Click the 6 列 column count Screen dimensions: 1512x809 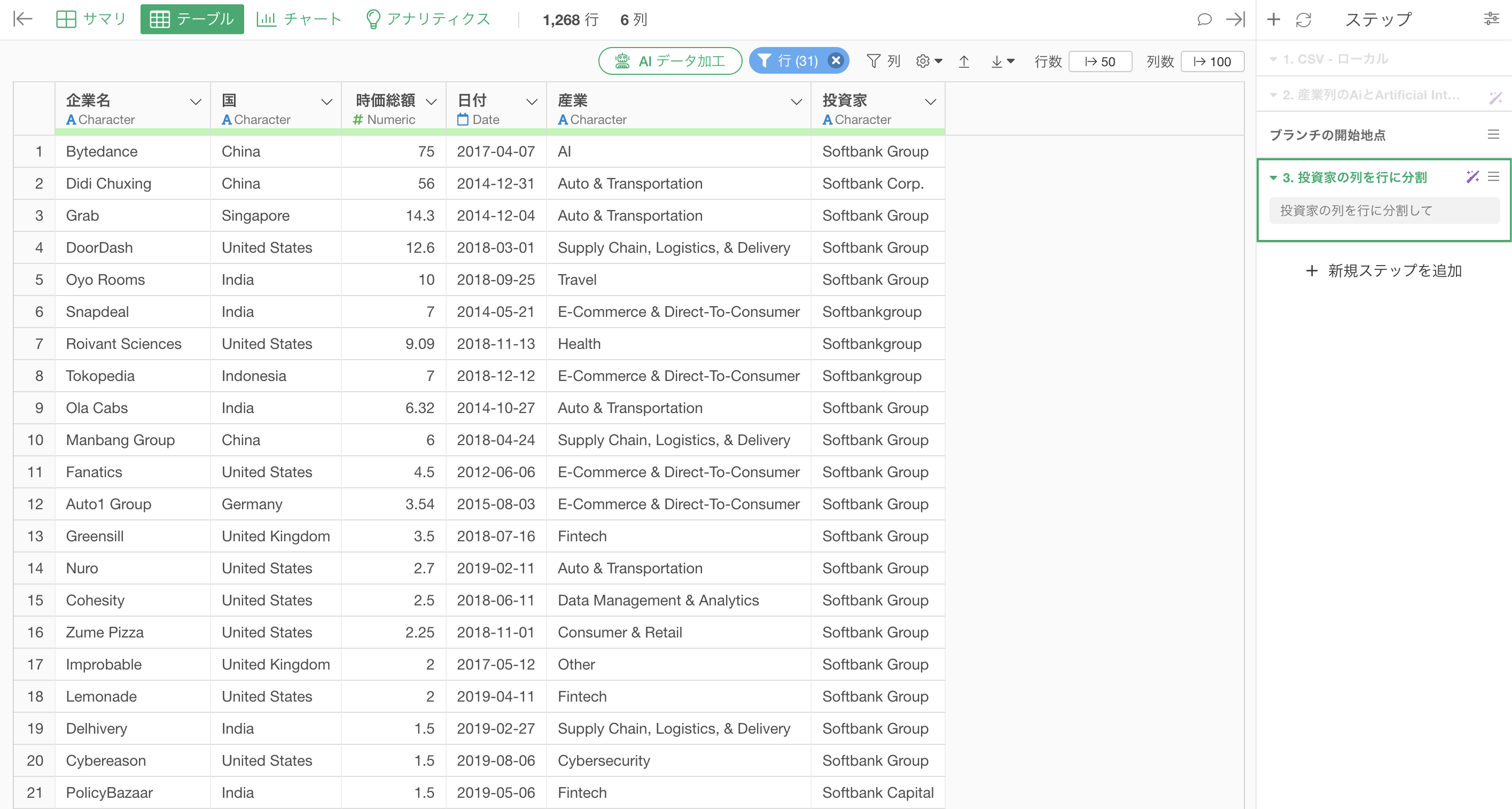tap(633, 19)
